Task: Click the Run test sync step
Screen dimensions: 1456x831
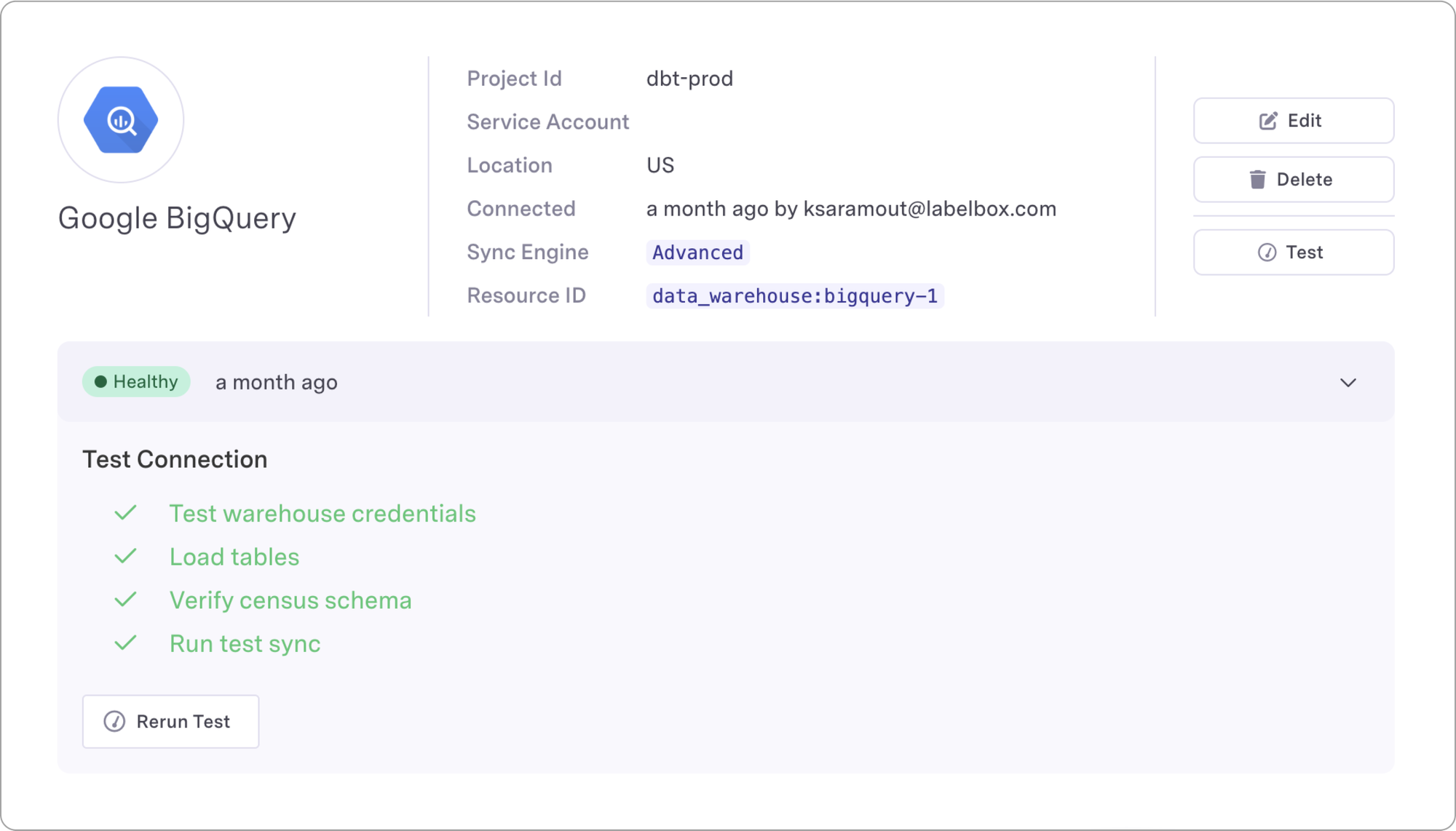Action: [x=245, y=644]
